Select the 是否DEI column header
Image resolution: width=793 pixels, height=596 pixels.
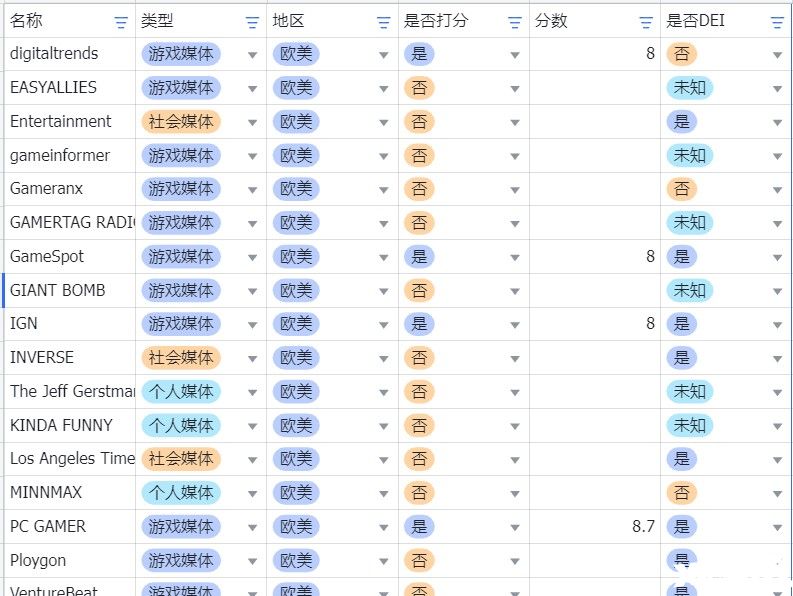725,21
